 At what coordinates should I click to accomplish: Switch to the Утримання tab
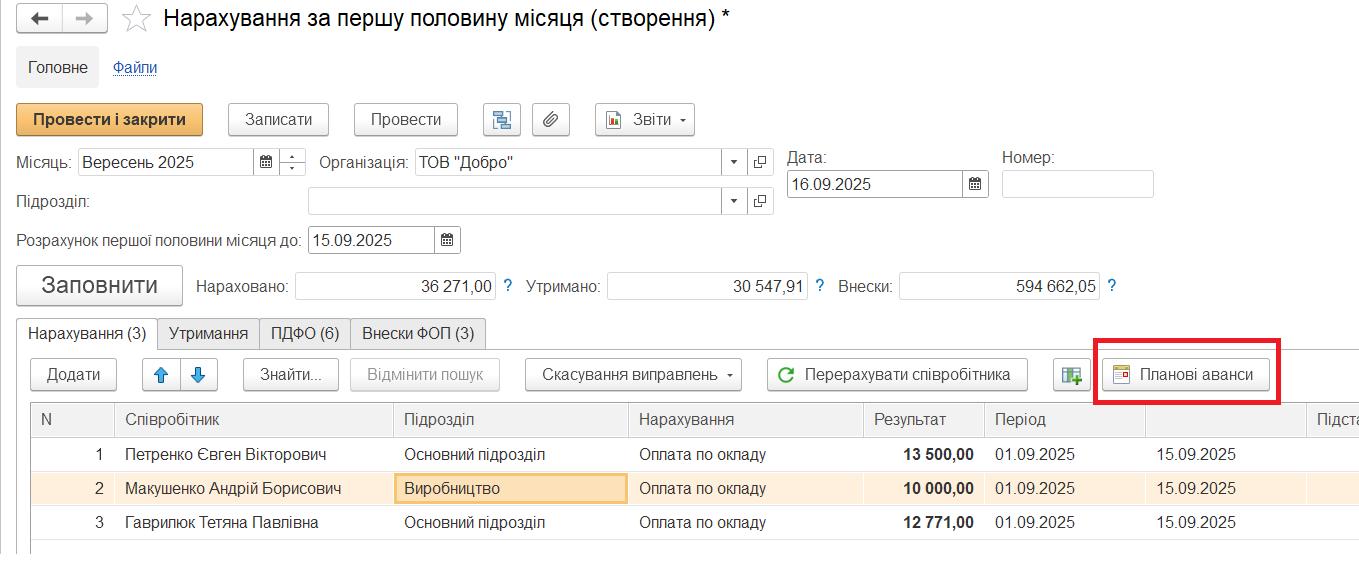click(x=208, y=333)
